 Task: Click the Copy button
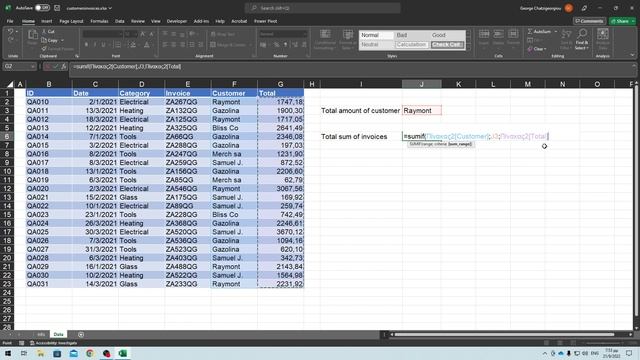point(50,40)
